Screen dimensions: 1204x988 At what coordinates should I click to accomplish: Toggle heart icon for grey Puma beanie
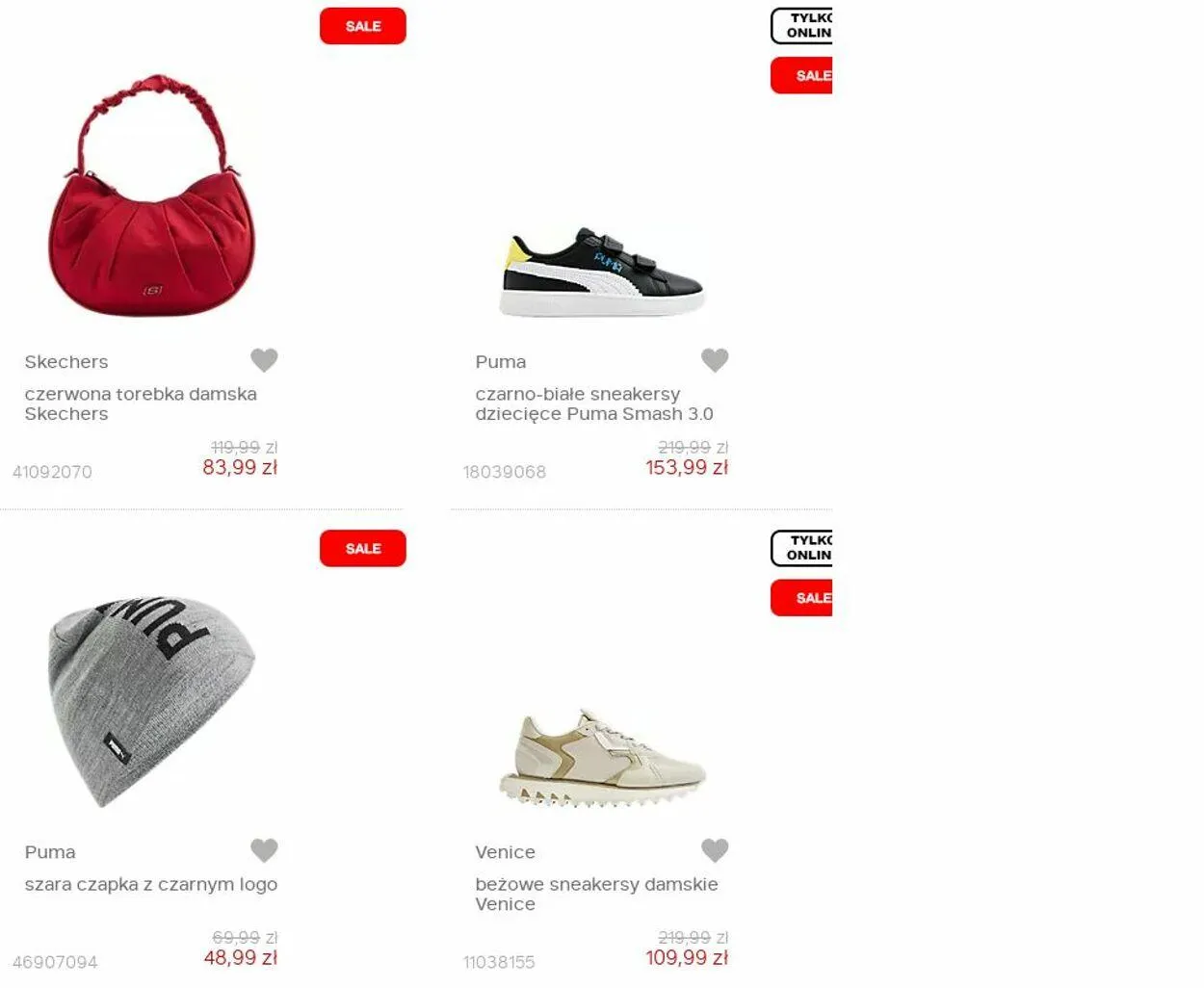[x=264, y=850]
